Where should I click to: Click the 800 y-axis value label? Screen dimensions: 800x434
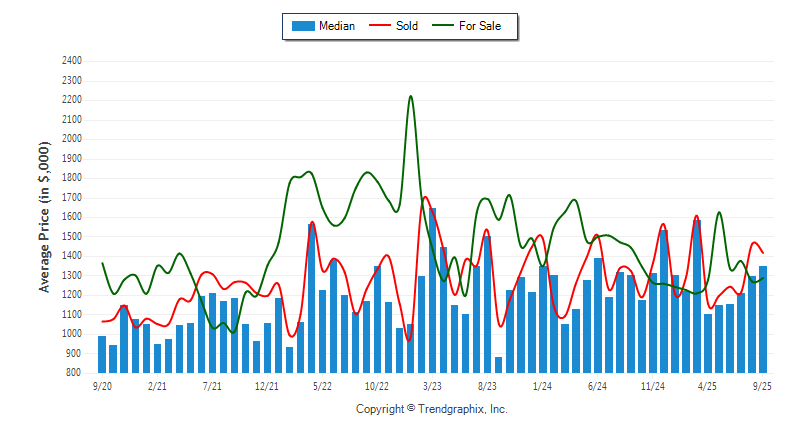[x=73, y=373]
